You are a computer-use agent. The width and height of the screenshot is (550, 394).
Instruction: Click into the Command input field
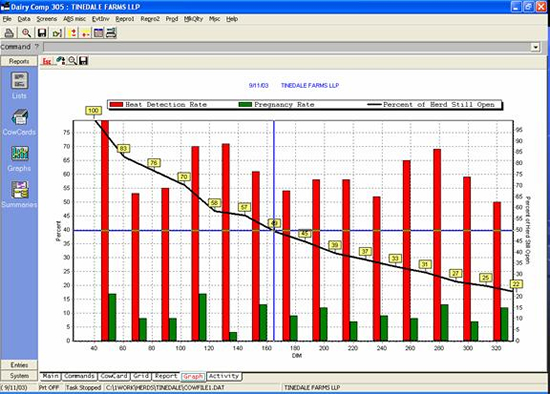(x=288, y=47)
